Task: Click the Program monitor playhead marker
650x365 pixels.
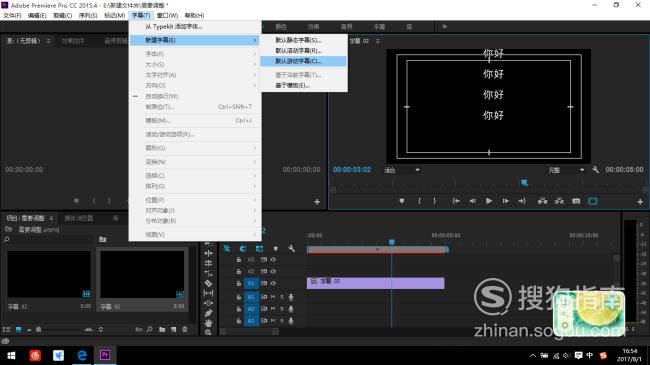Action: (x=524, y=182)
